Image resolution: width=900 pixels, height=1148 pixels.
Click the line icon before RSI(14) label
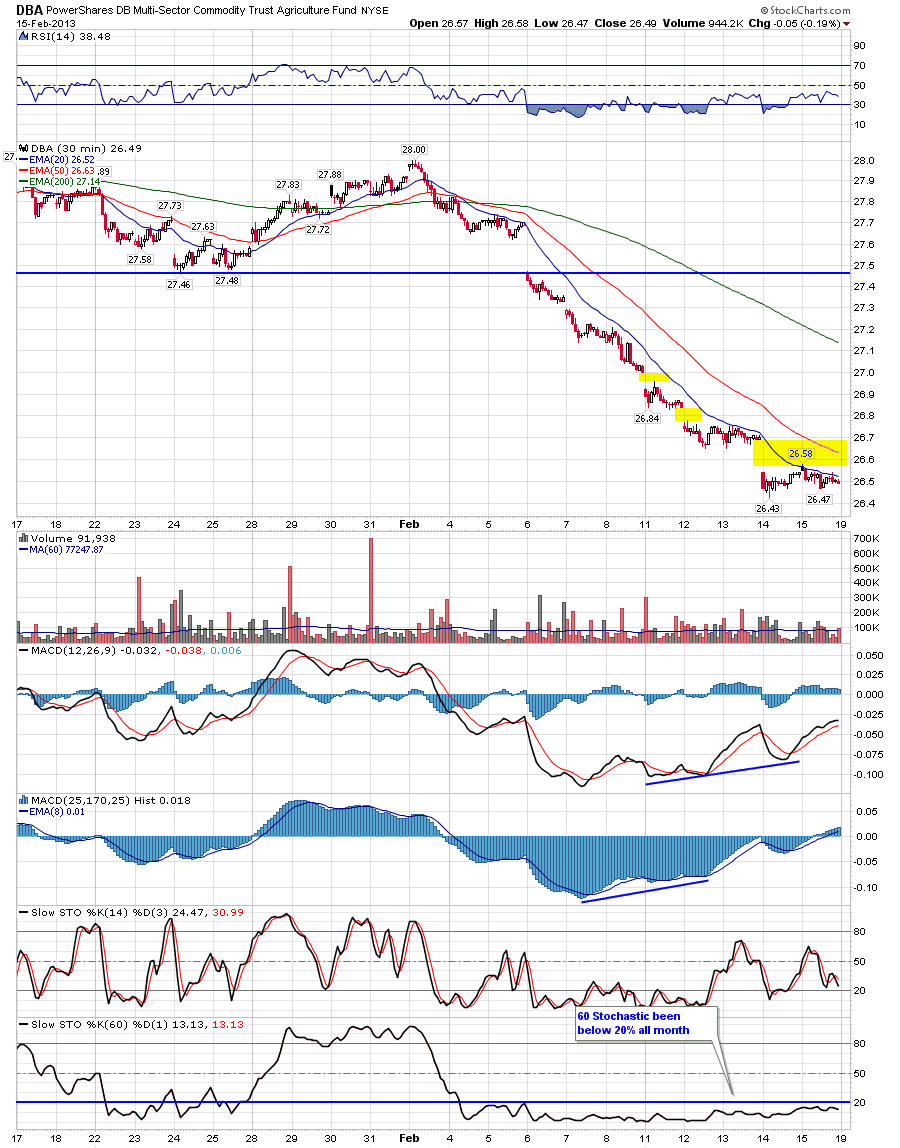(23, 36)
